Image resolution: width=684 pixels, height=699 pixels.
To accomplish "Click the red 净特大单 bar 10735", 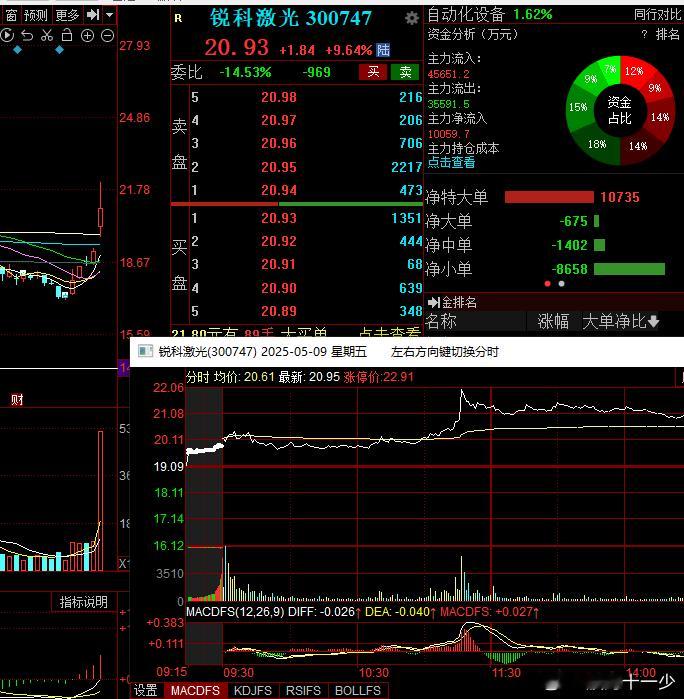I will 549,197.
